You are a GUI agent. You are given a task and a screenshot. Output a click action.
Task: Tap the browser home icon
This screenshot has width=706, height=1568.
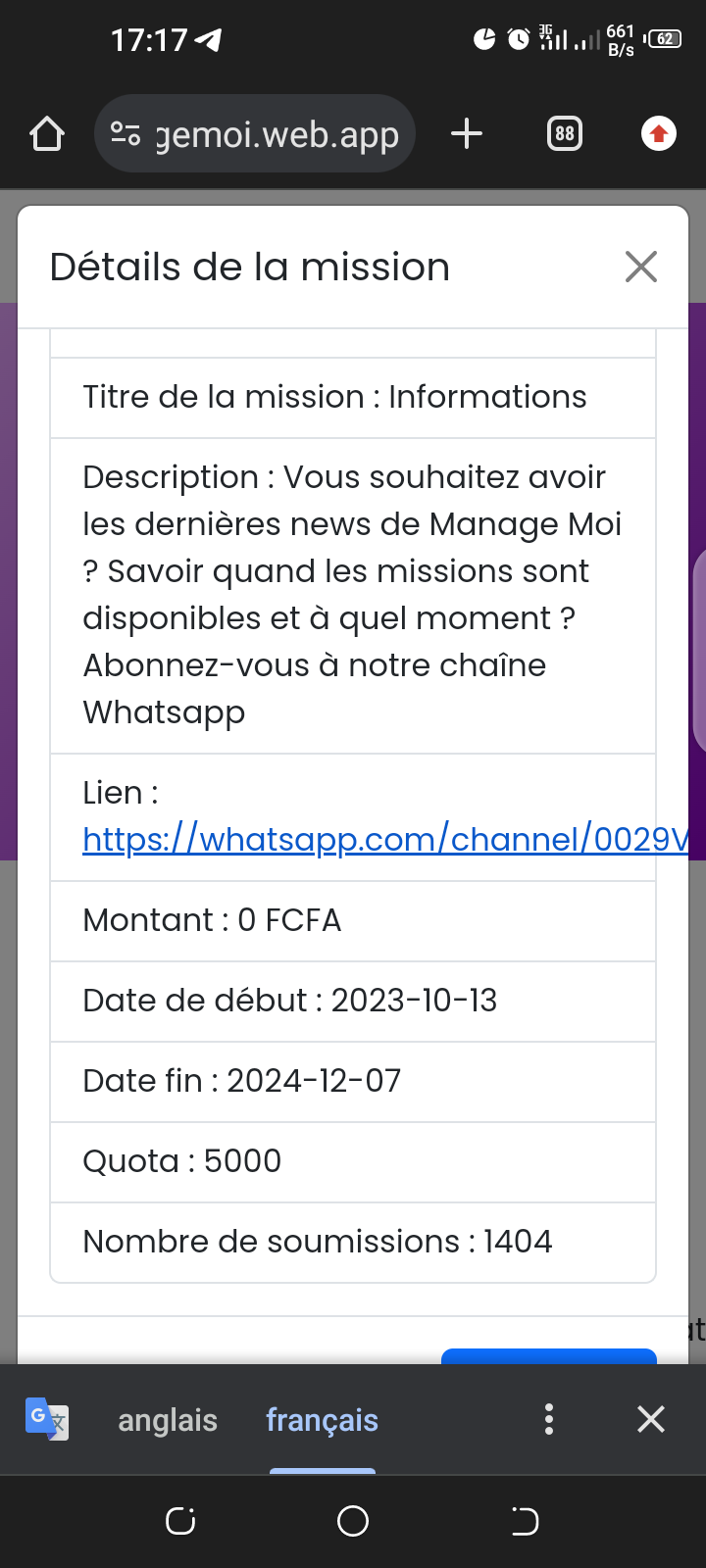coord(47,134)
